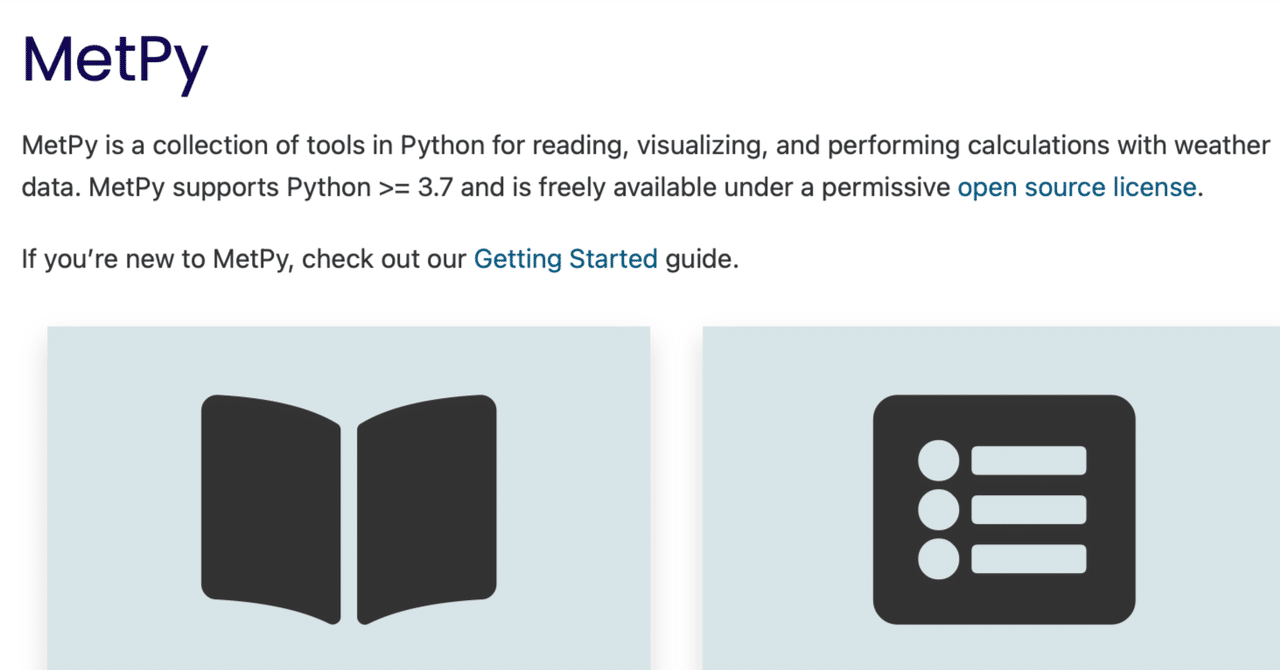
Task: Click the word 'weather' in intro paragraph
Action: (1220, 146)
